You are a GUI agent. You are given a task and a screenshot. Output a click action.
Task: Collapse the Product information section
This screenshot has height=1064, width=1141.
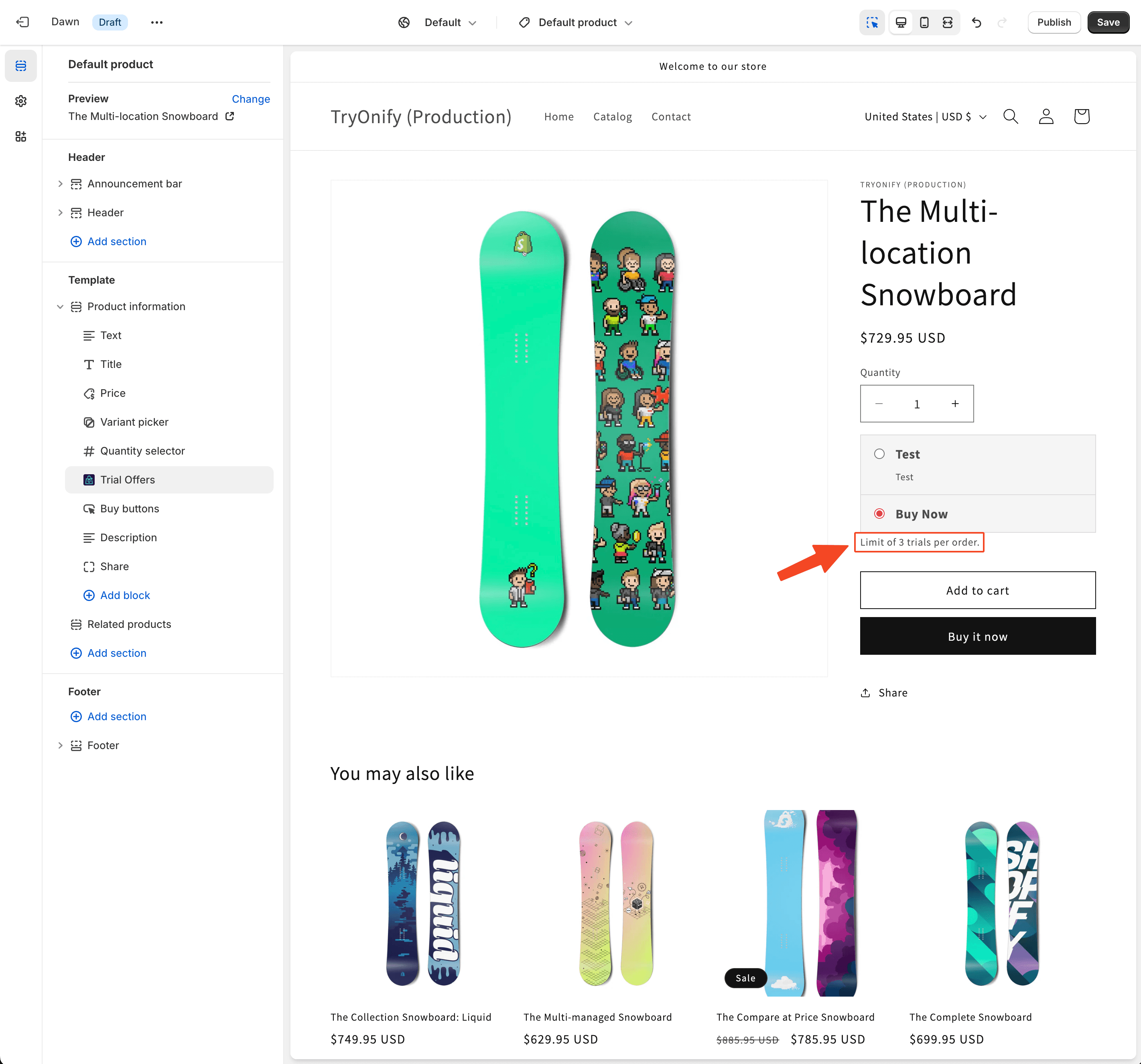(x=60, y=307)
